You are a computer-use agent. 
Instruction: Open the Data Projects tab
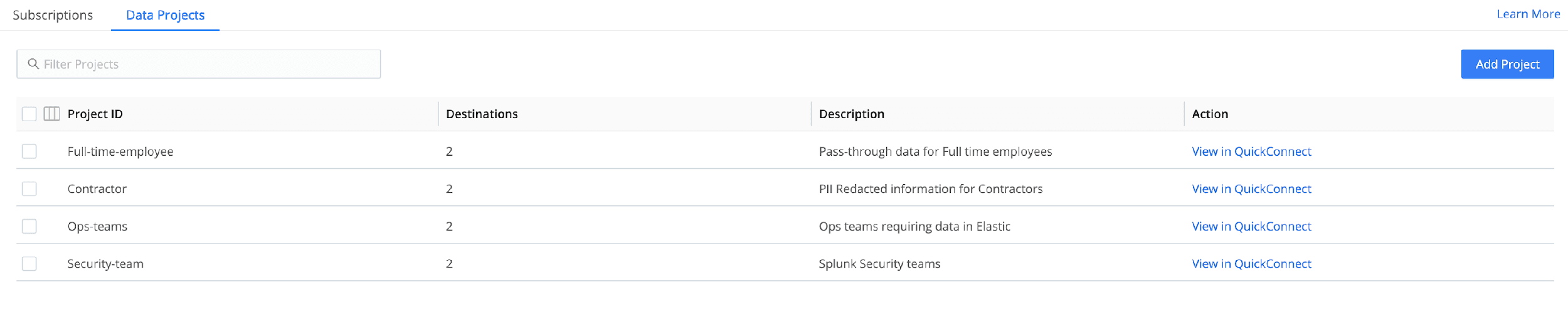pyautogui.click(x=165, y=15)
